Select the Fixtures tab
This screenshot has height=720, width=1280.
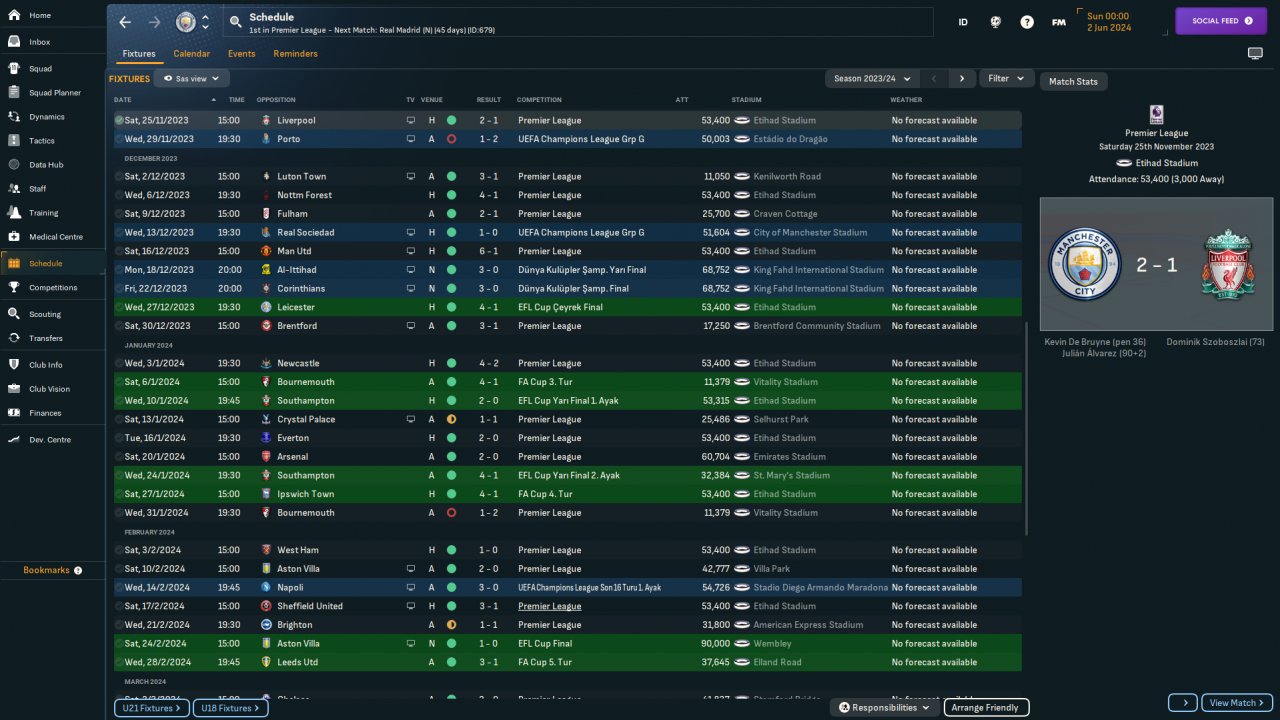click(139, 53)
